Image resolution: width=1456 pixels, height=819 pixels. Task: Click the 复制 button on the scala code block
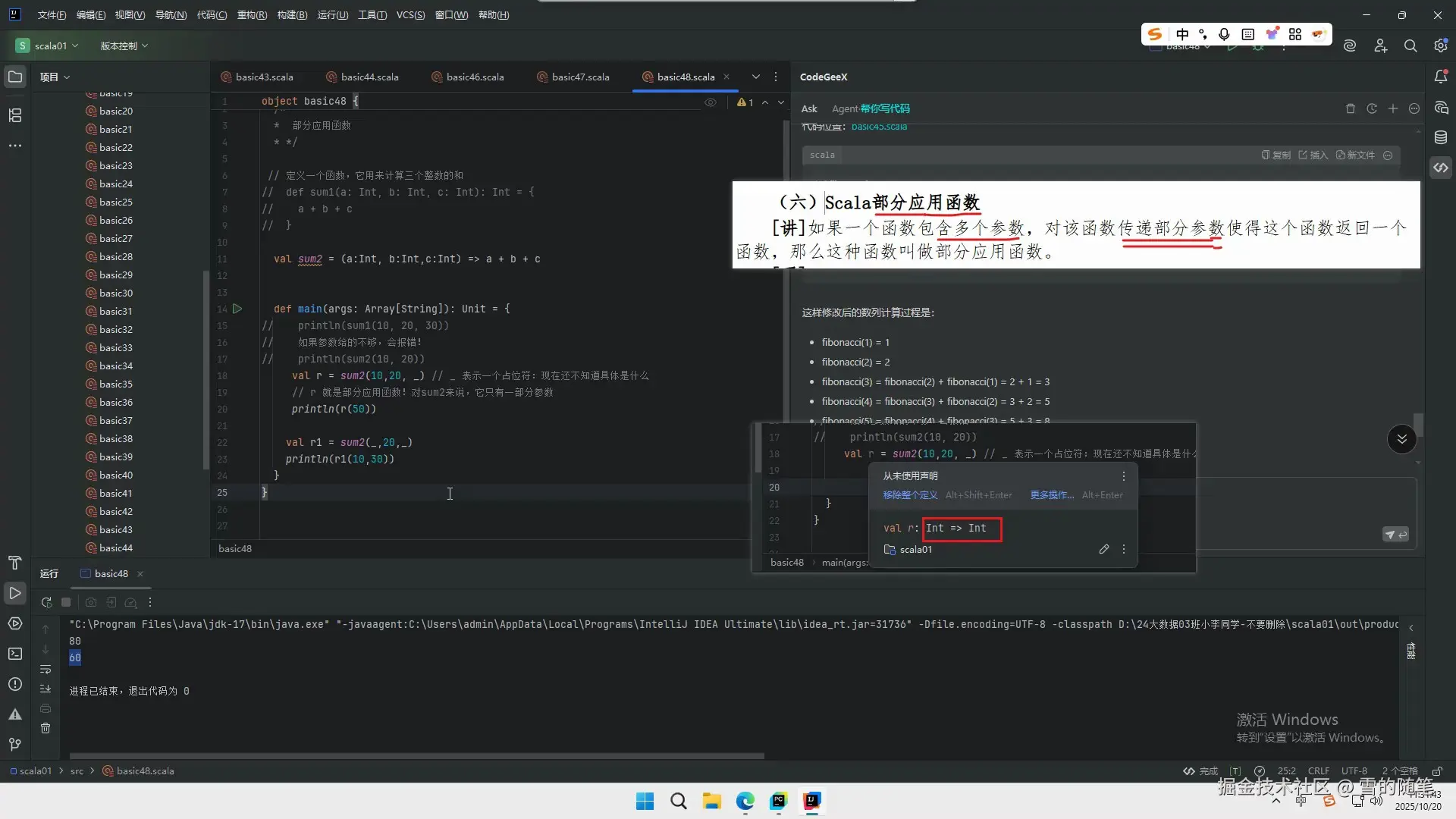click(1276, 155)
